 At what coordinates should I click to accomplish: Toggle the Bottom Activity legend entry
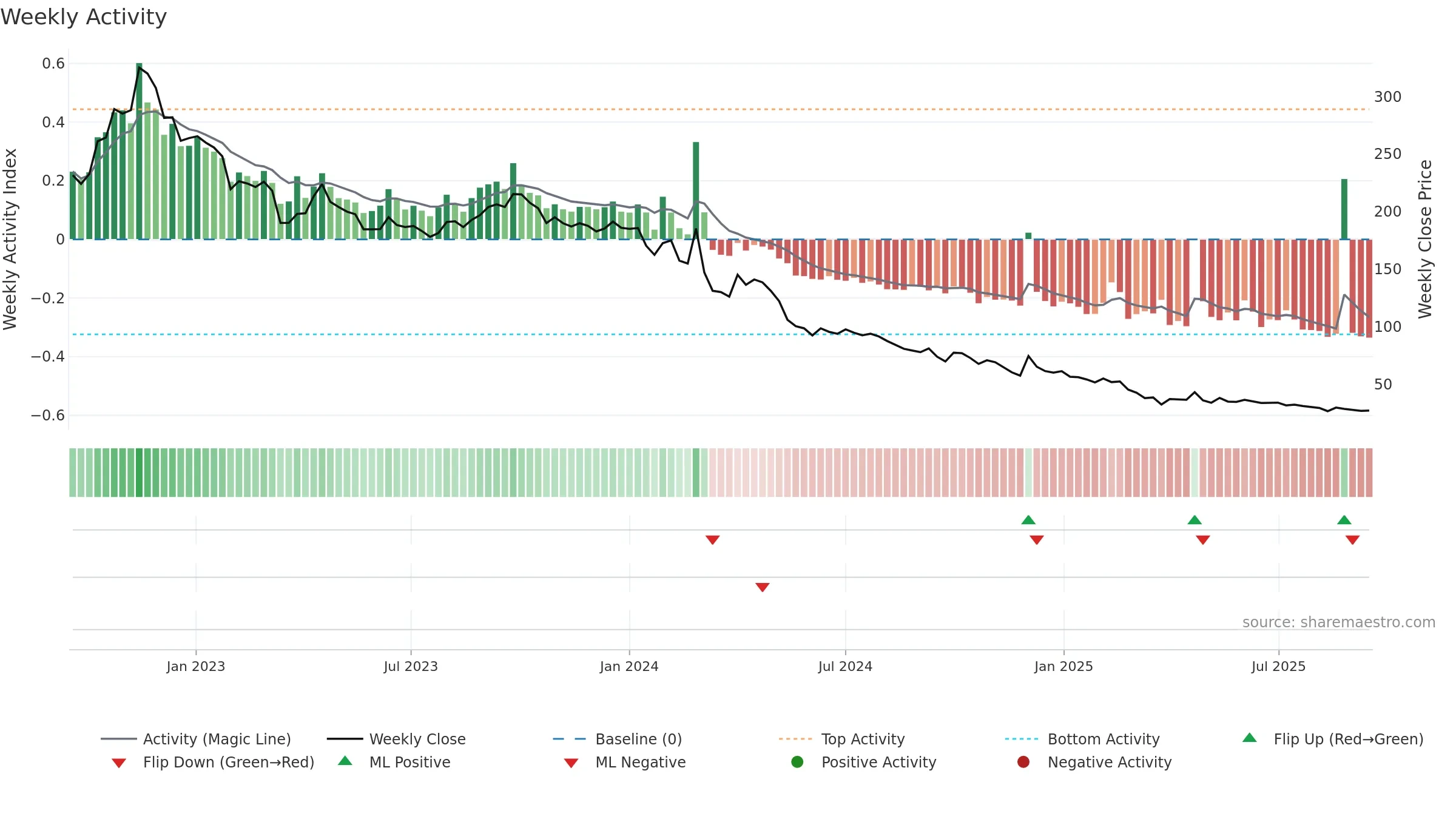1082,739
